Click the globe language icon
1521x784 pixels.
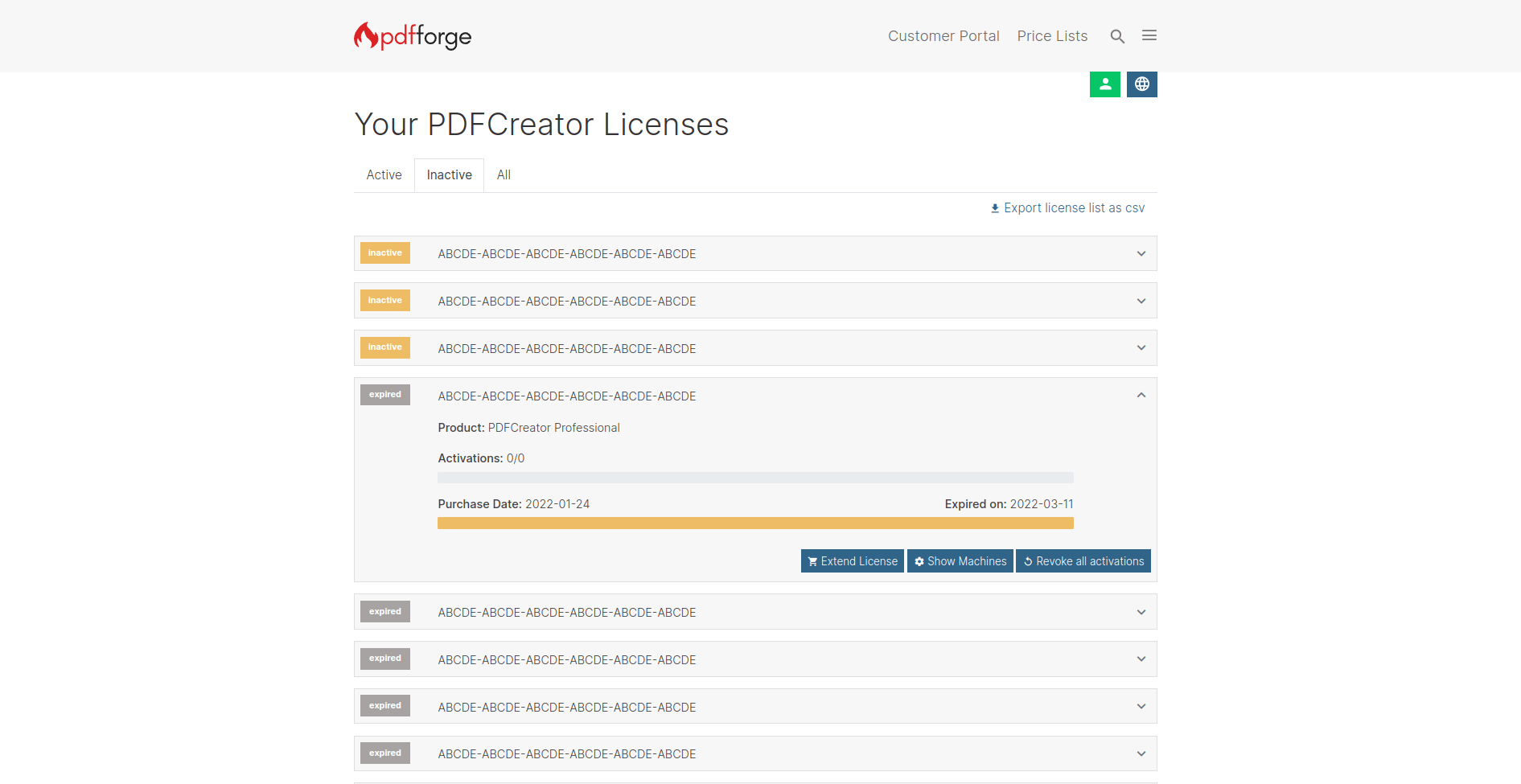(x=1142, y=84)
